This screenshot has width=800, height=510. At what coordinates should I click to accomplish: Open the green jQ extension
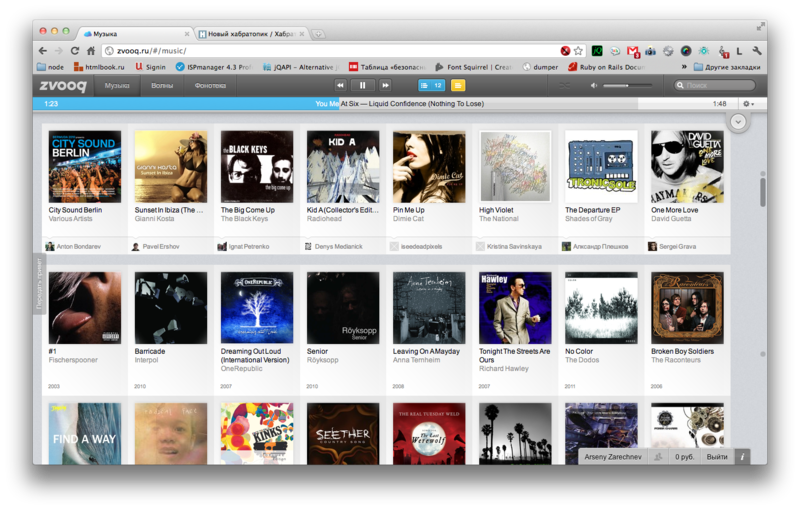[x=597, y=50]
